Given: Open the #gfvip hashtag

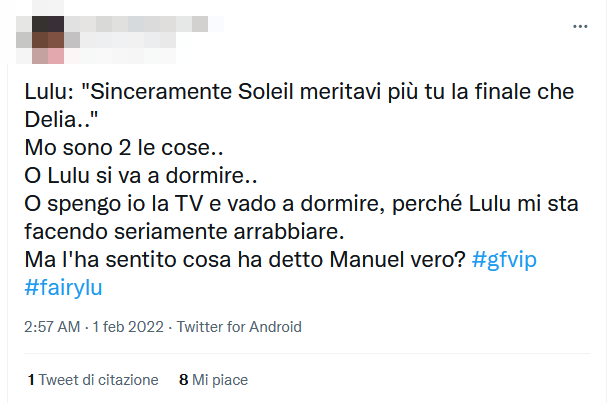Looking at the screenshot, I should click(514, 261).
